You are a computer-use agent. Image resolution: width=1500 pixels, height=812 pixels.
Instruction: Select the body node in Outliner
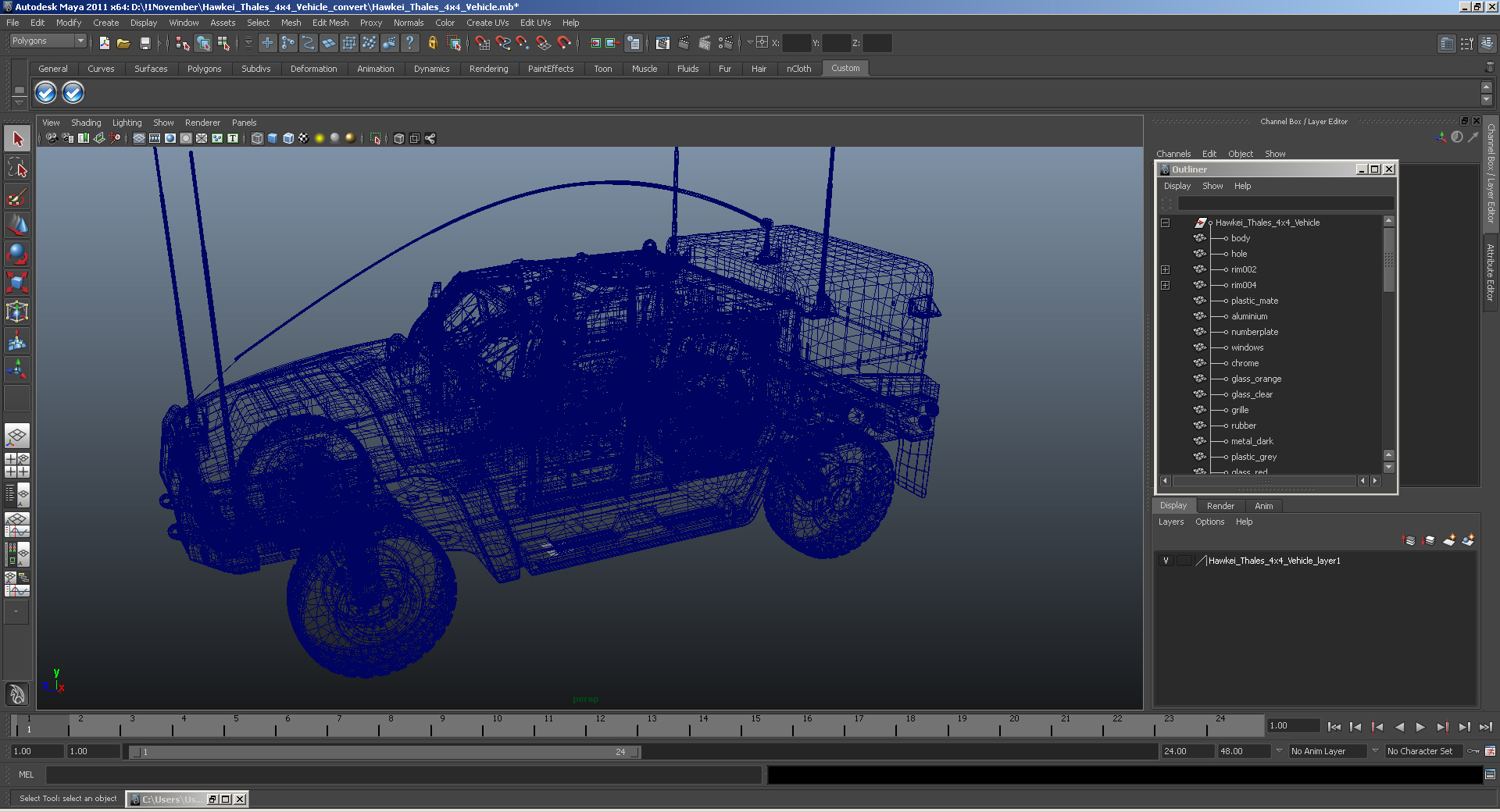(1241, 238)
